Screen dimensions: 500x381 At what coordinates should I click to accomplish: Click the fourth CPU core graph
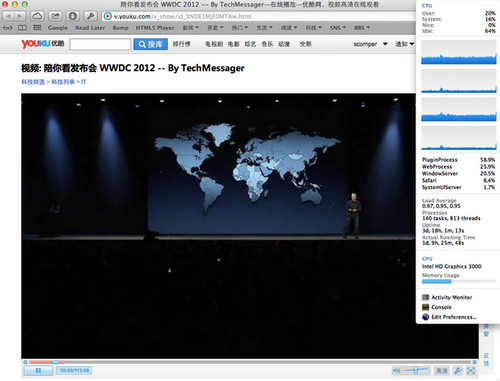tap(458, 138)
